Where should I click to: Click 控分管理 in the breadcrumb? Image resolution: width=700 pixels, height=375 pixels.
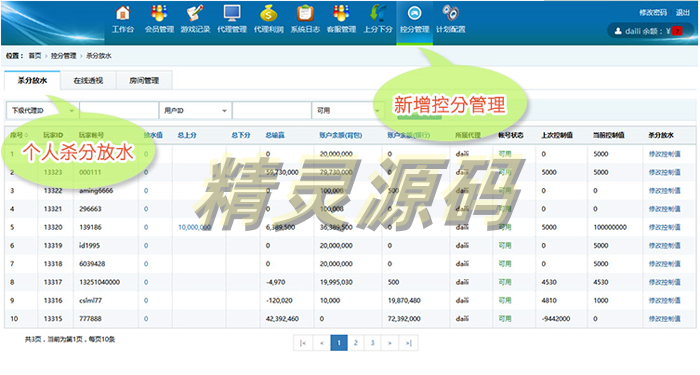[x=63, y=56]
